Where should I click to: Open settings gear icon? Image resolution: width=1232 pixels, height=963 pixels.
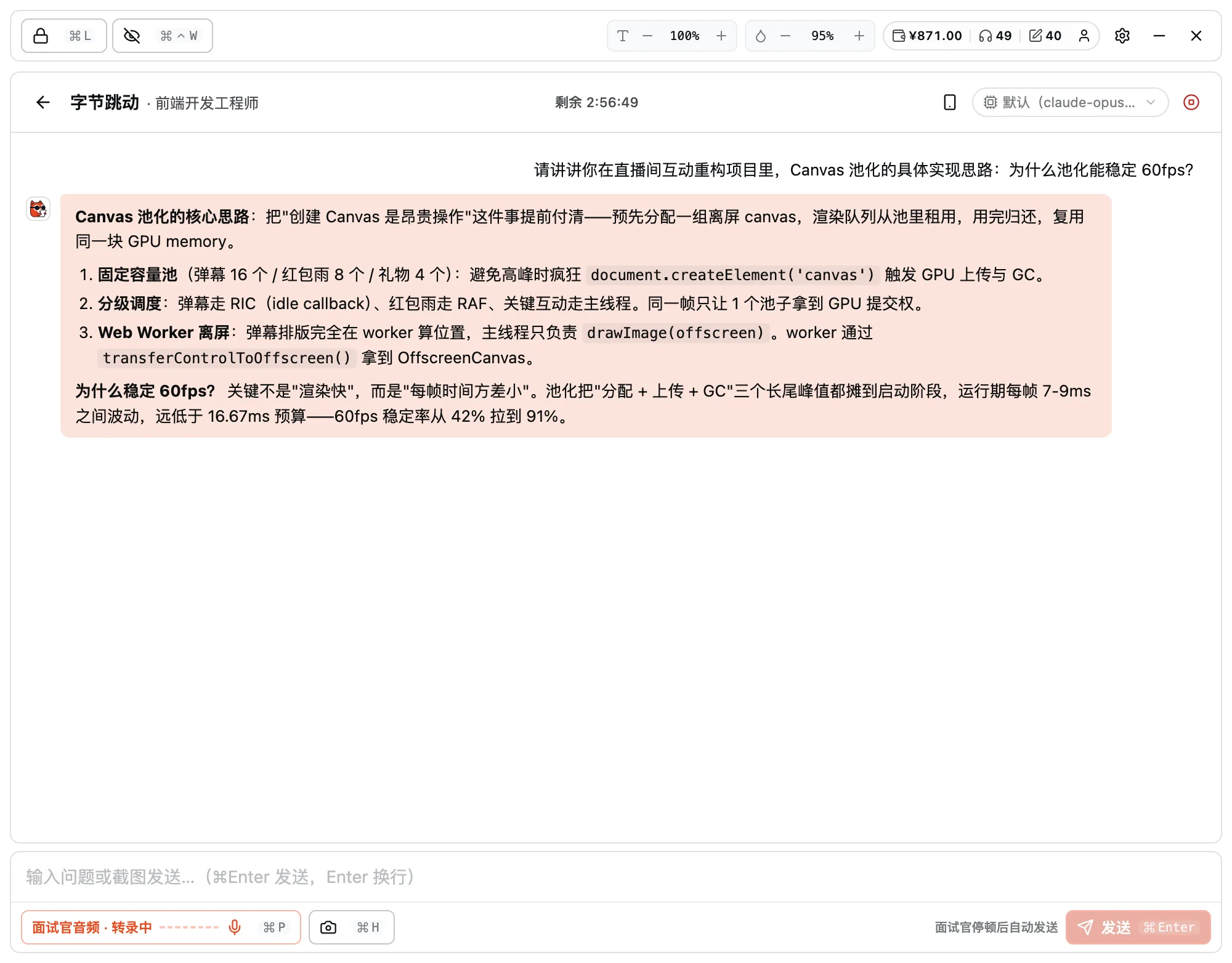click(x=1122, y=36)
